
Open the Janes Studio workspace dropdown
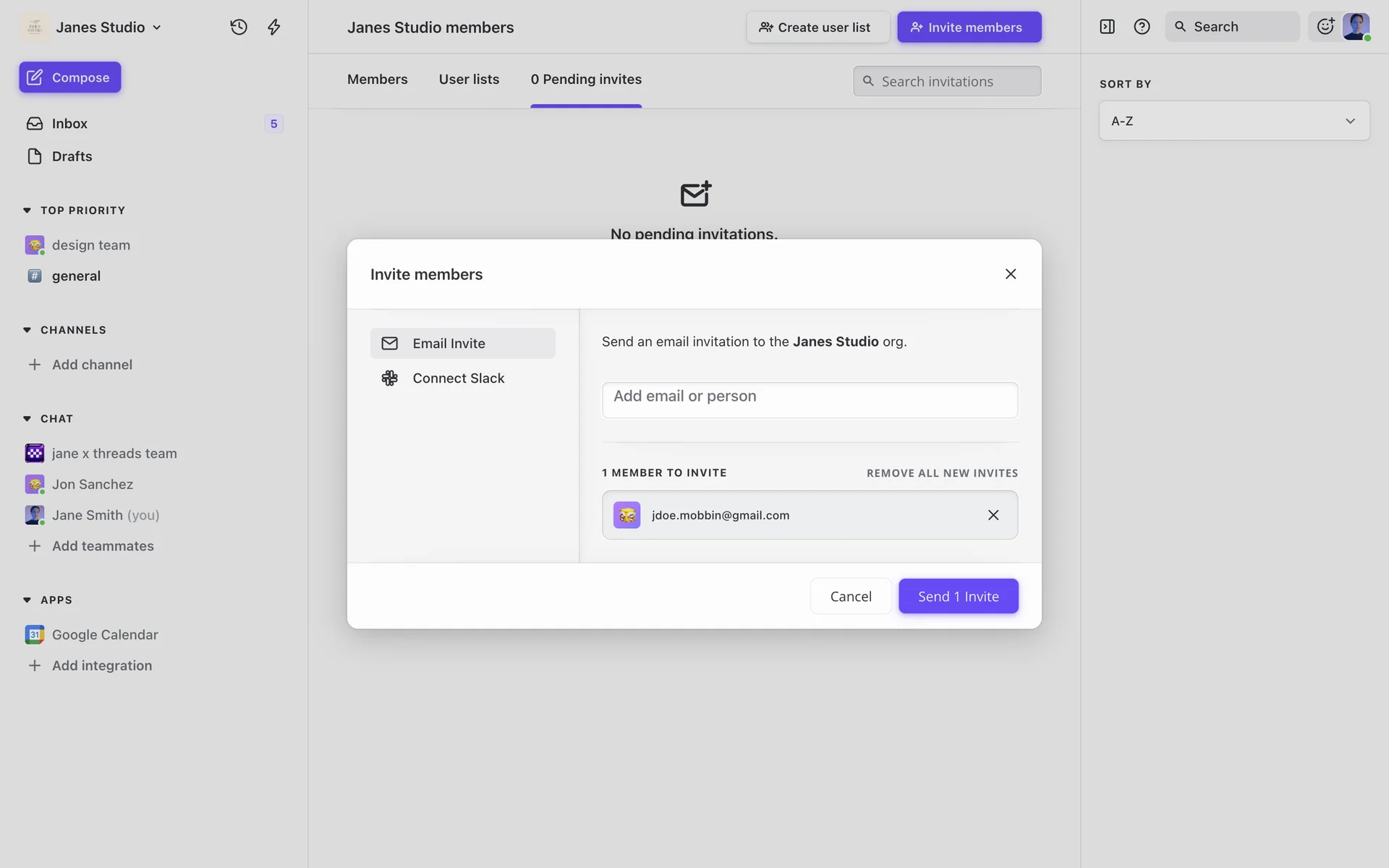coord(109,27)
